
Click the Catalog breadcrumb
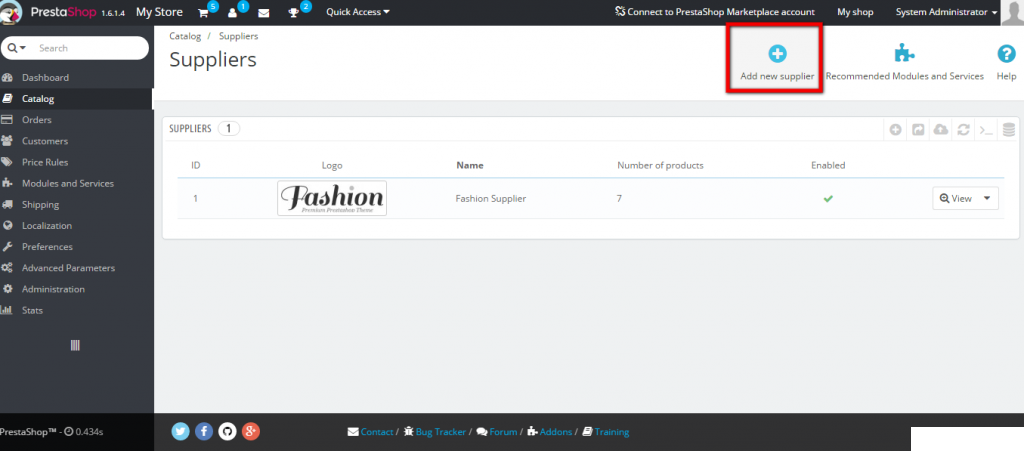[x=185, y=36]
